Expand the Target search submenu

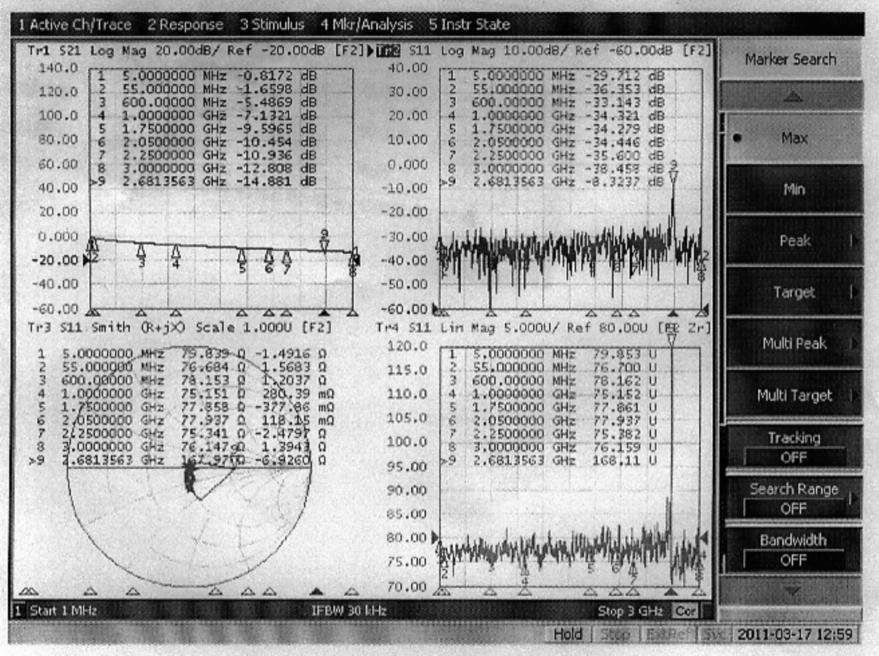point(793,293)
